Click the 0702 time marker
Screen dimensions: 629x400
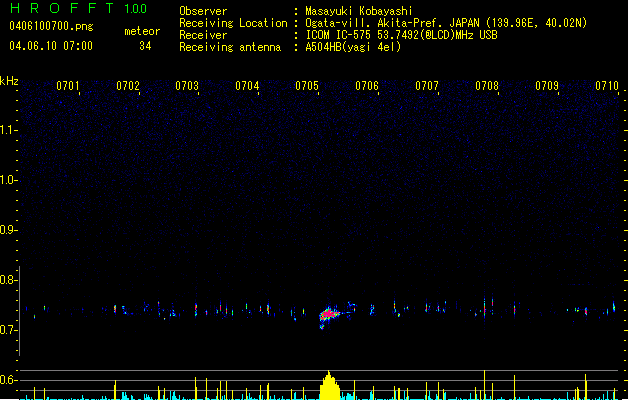click(x=128, y=86)
